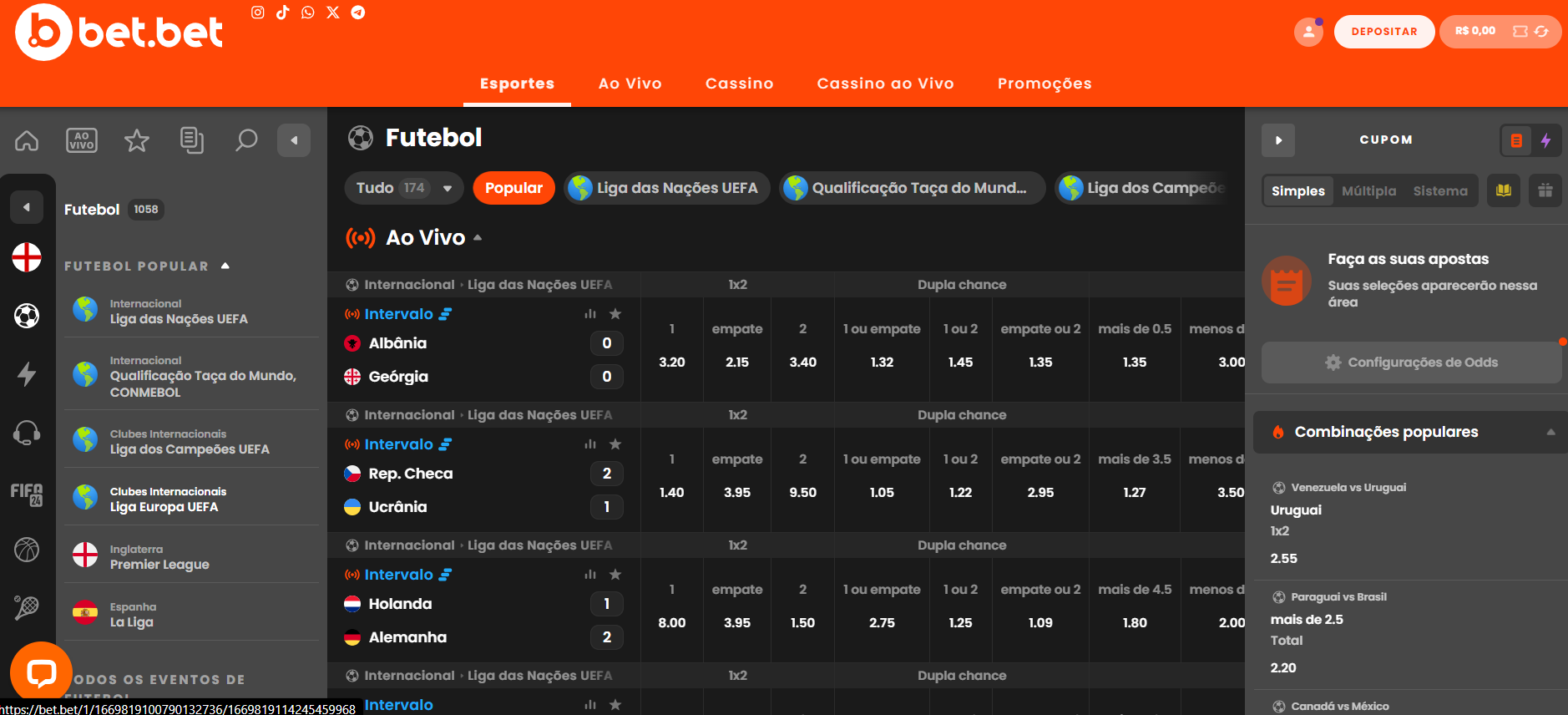Collapse the Futebol 1058 sports list arrow

pos(27,207)
